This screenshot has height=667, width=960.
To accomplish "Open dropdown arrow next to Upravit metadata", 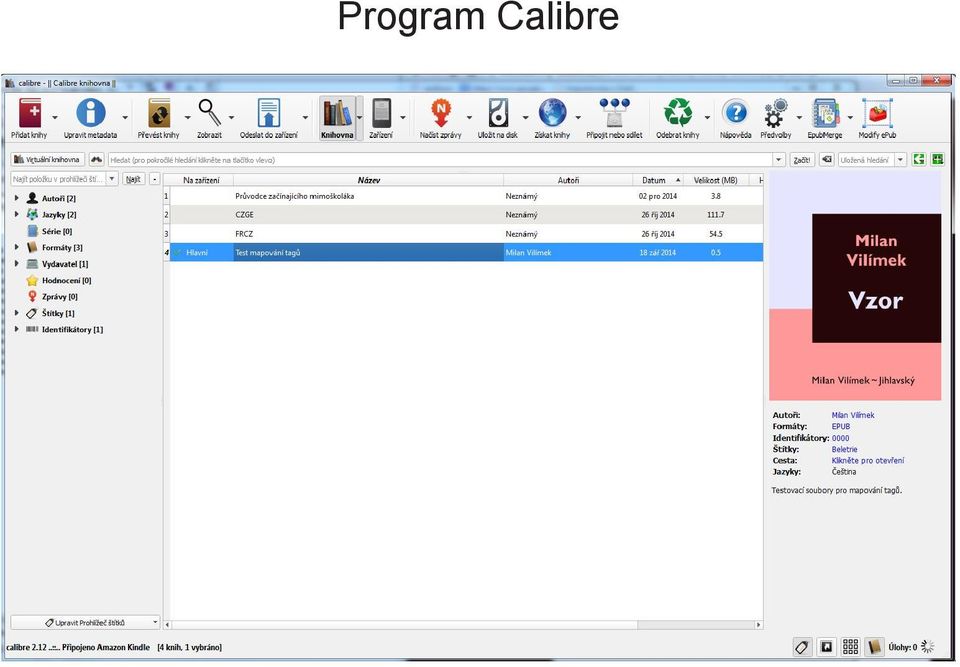I will [x=125, y=118].
